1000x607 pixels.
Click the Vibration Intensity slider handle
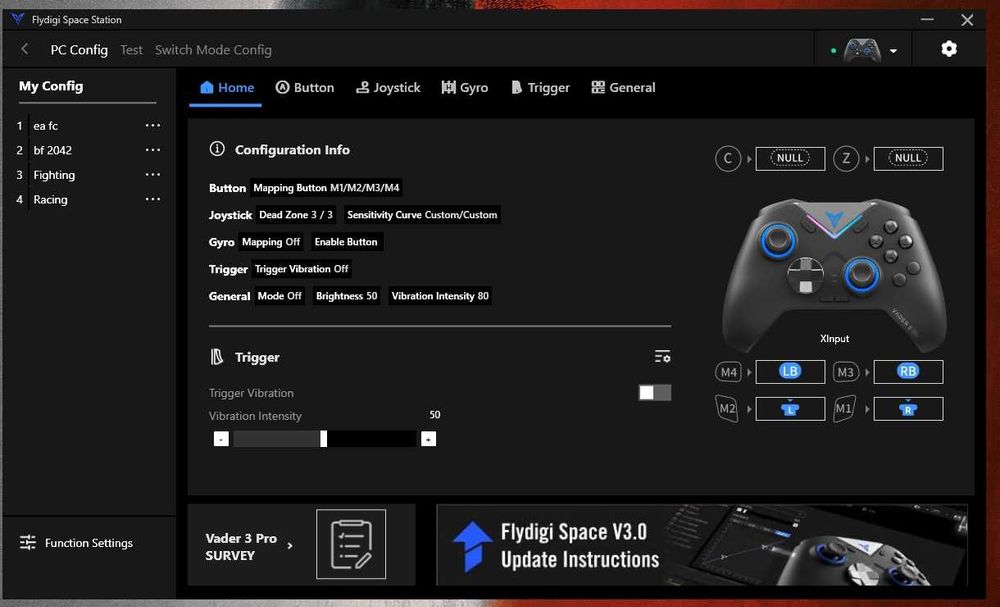click(x=323, y=439)
